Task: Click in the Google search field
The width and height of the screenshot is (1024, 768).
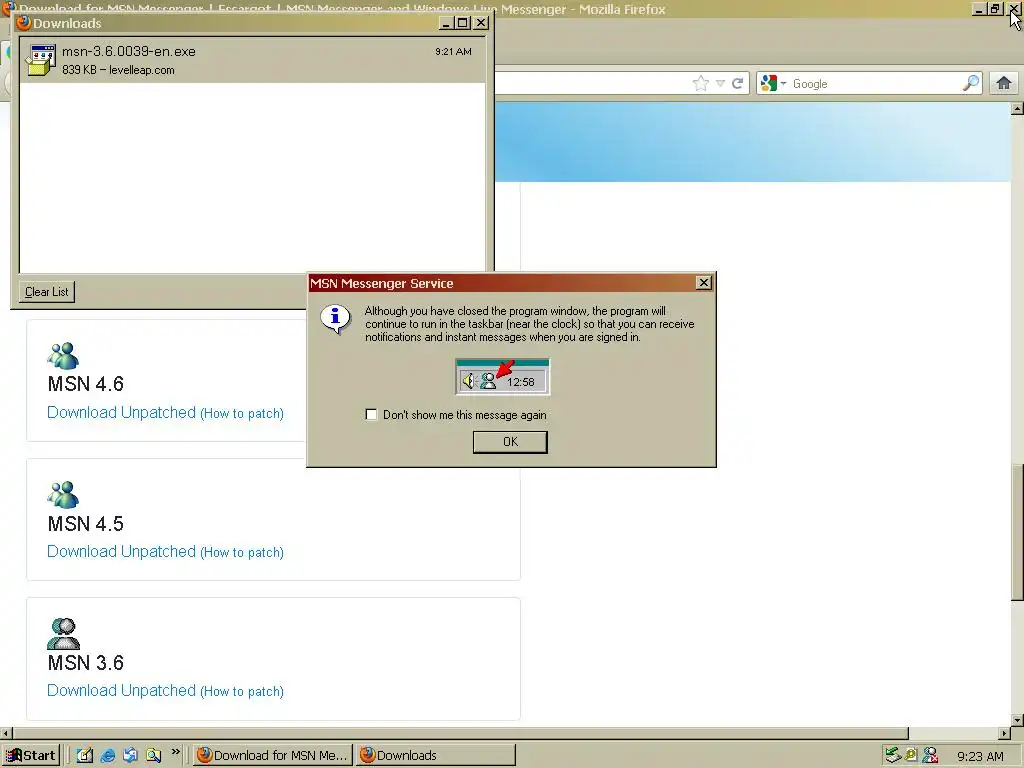Action: 875,84
